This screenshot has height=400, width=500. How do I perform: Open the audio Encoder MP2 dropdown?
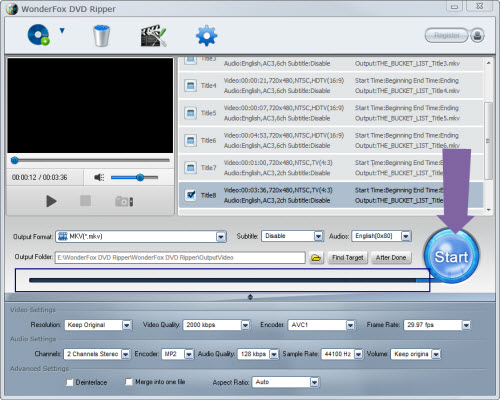point(189,354)
